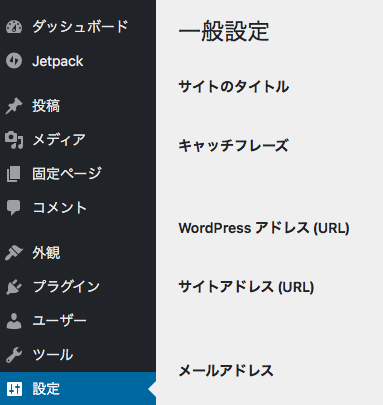Click the Jetpack logo icon

point(14,61)
